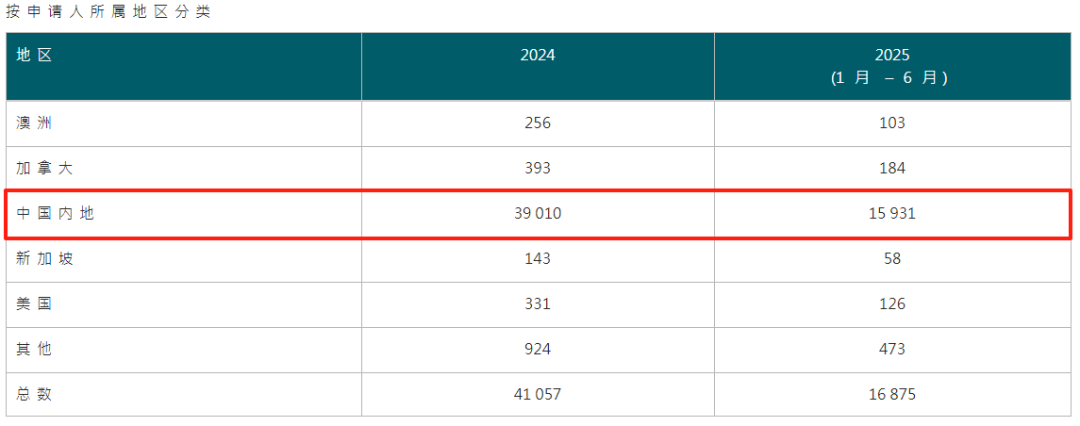Select the value 331 for 美国

537,303
